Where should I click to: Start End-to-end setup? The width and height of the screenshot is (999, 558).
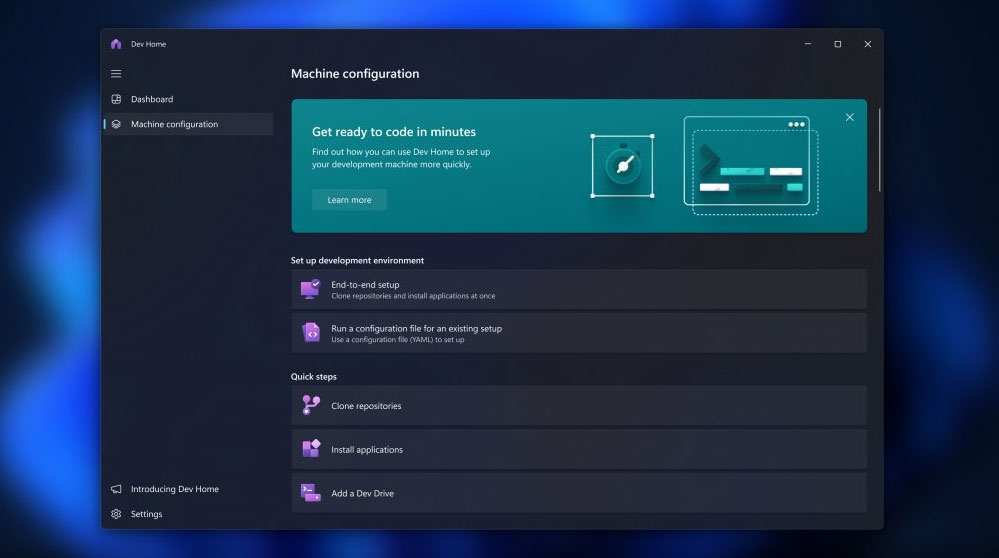pyautogui.click(x=579, y=289)
